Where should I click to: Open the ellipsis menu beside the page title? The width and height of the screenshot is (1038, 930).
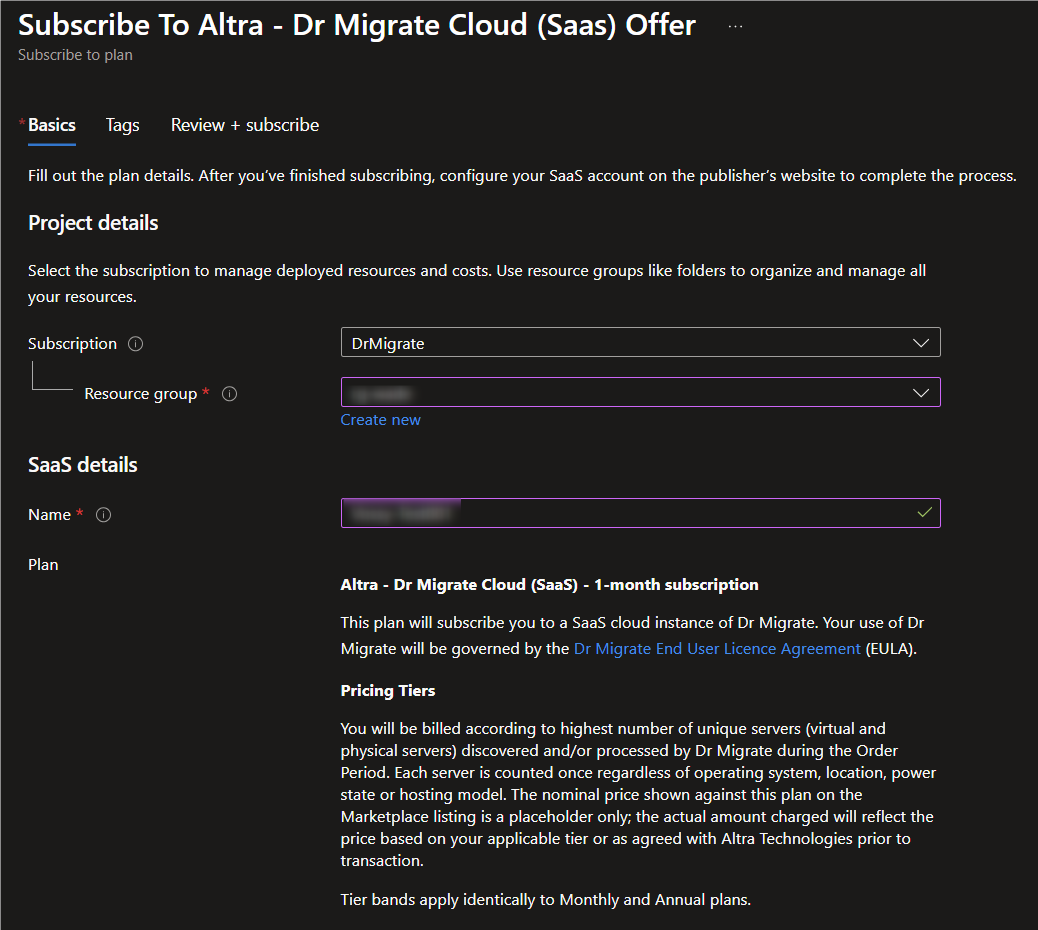[735, 26]
